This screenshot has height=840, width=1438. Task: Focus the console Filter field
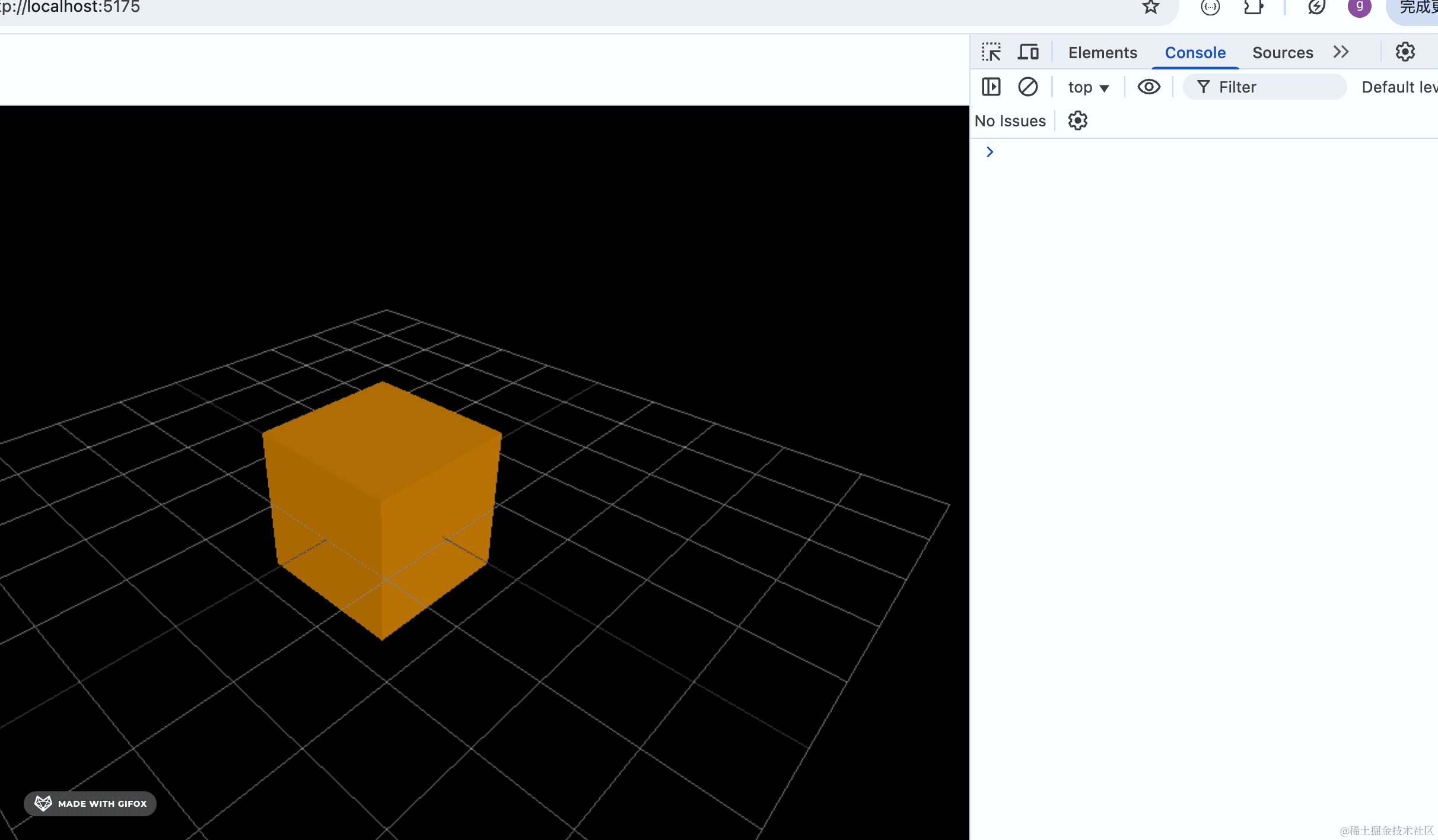click(x=1265, y=87)
